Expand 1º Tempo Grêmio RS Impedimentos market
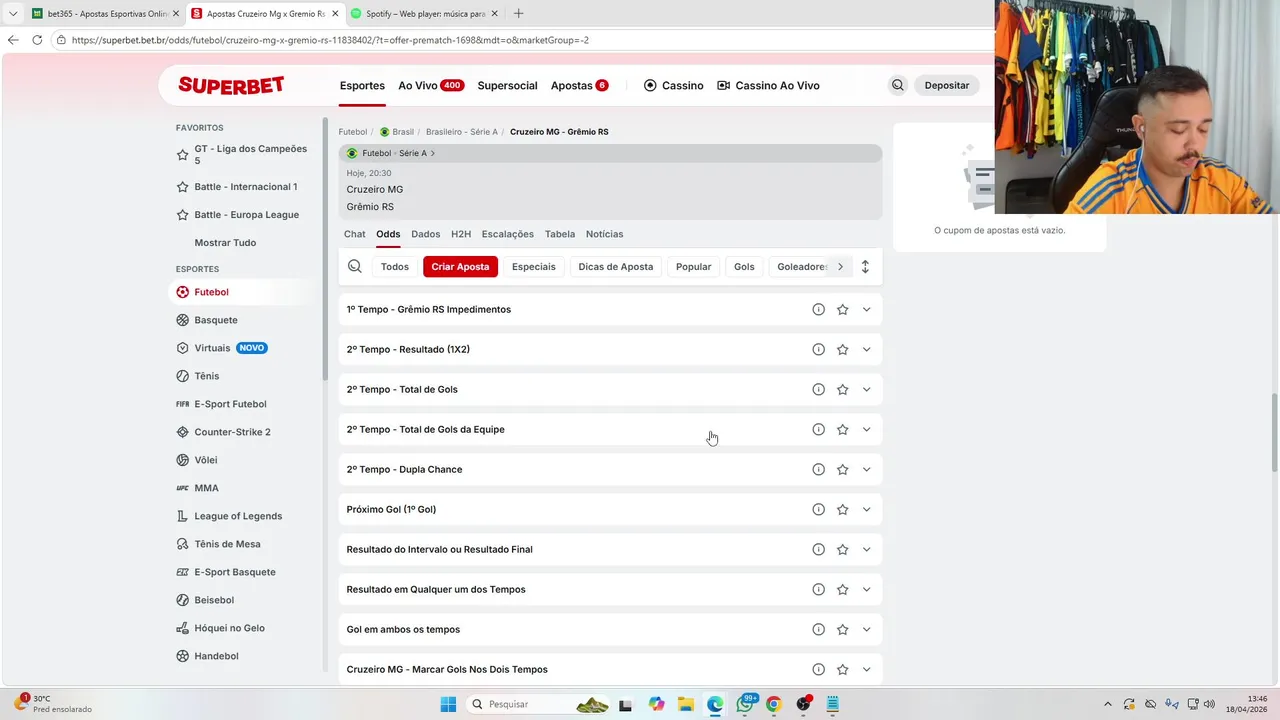 click(866, 309)
